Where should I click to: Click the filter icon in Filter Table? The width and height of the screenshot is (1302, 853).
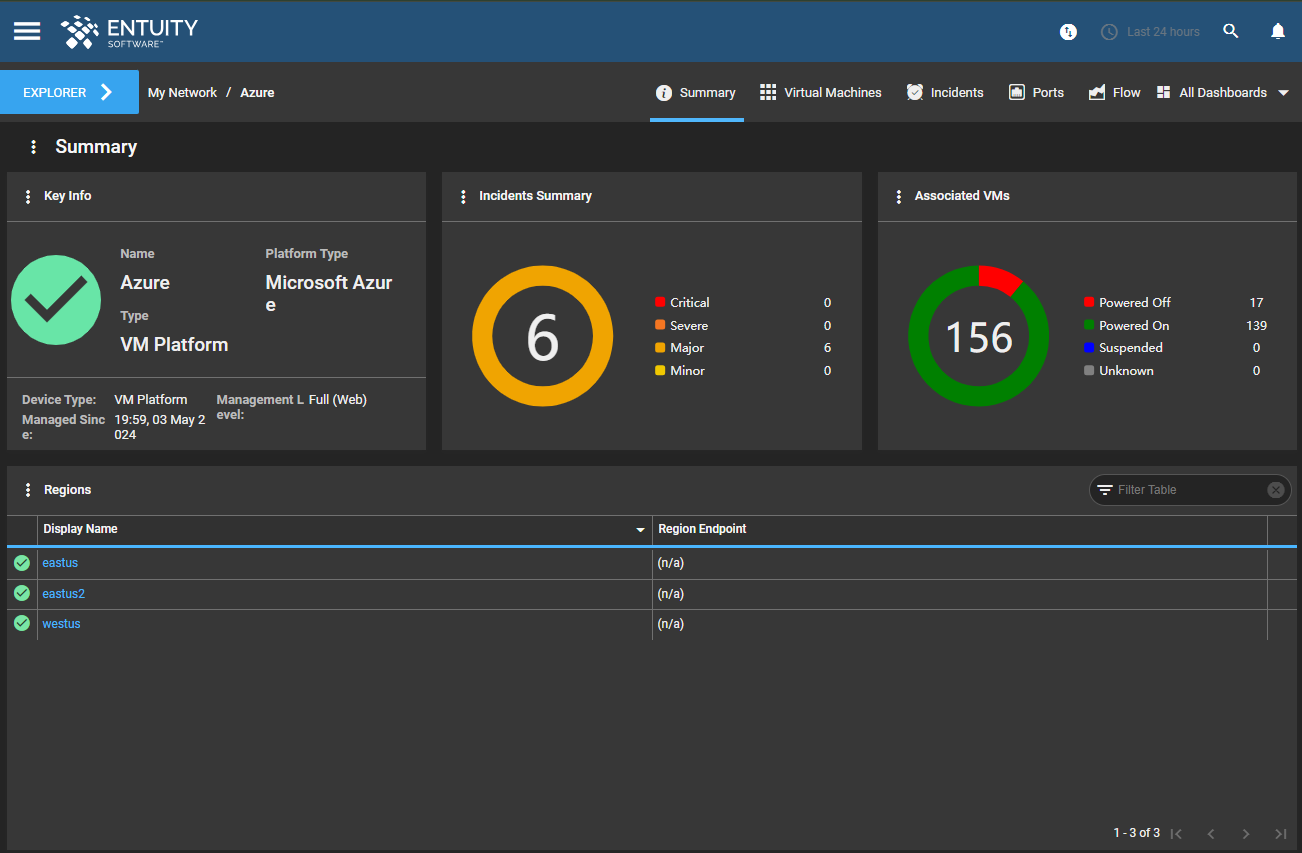pyautogui.click(x=1105, y=490)
